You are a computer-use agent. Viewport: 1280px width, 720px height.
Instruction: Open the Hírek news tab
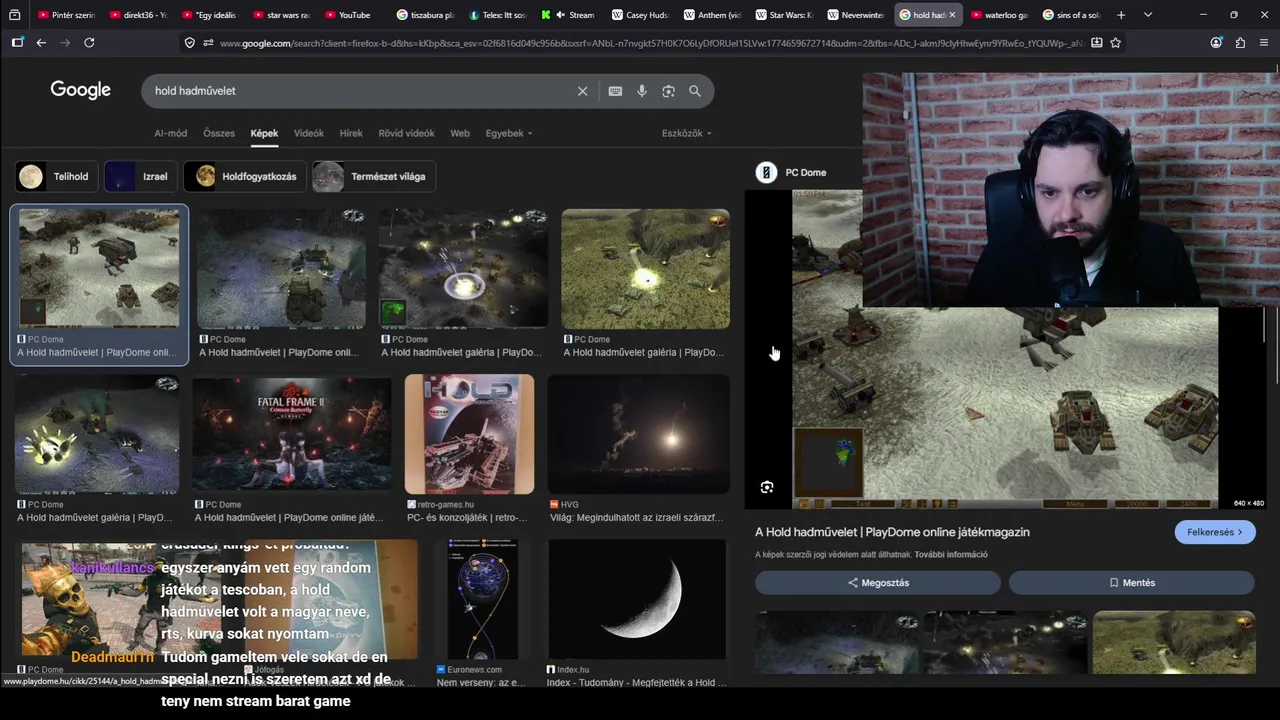pyautogui.click(x=351, y=133)
